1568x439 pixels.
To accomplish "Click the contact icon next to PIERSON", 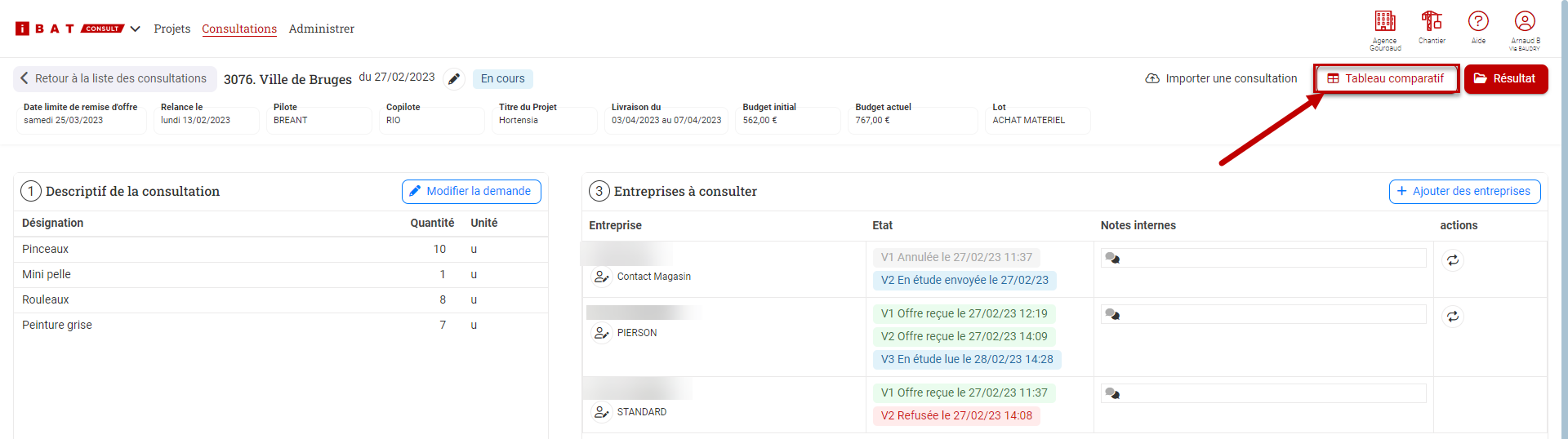I will point(602,333).
